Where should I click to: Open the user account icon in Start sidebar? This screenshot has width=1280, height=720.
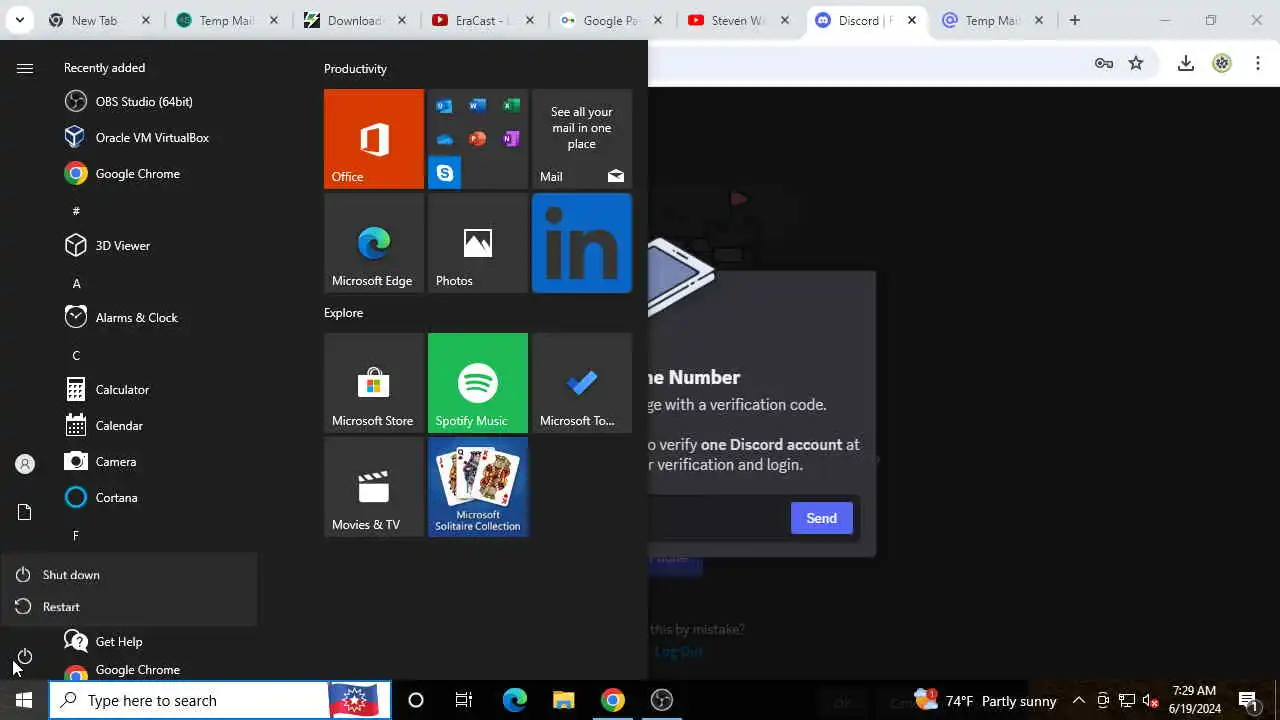pyautogui.click(x=25, y=464)
